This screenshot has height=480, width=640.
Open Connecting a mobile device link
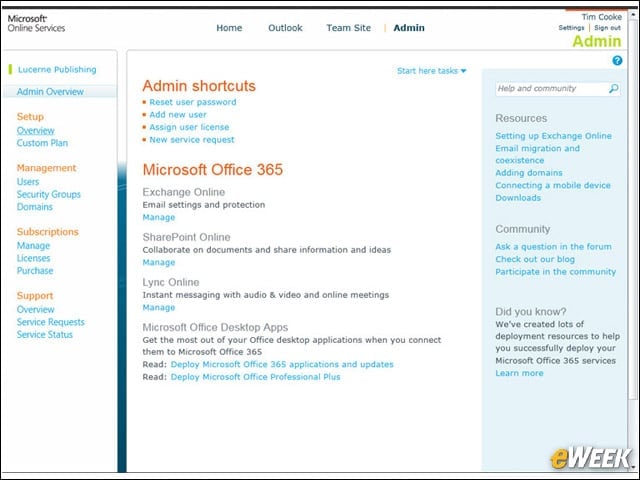[x=553, y=185]
